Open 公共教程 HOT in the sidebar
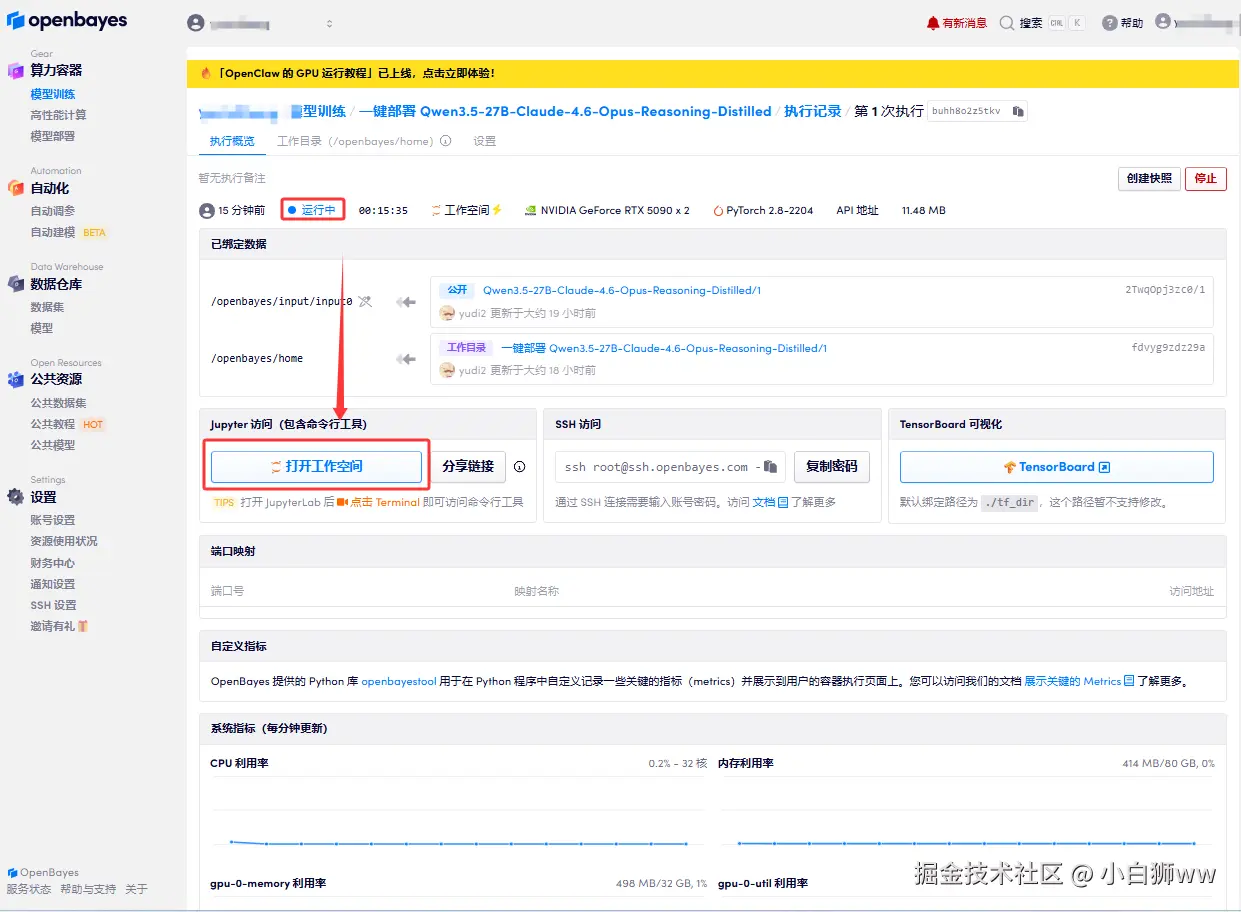 pos(67,424)
